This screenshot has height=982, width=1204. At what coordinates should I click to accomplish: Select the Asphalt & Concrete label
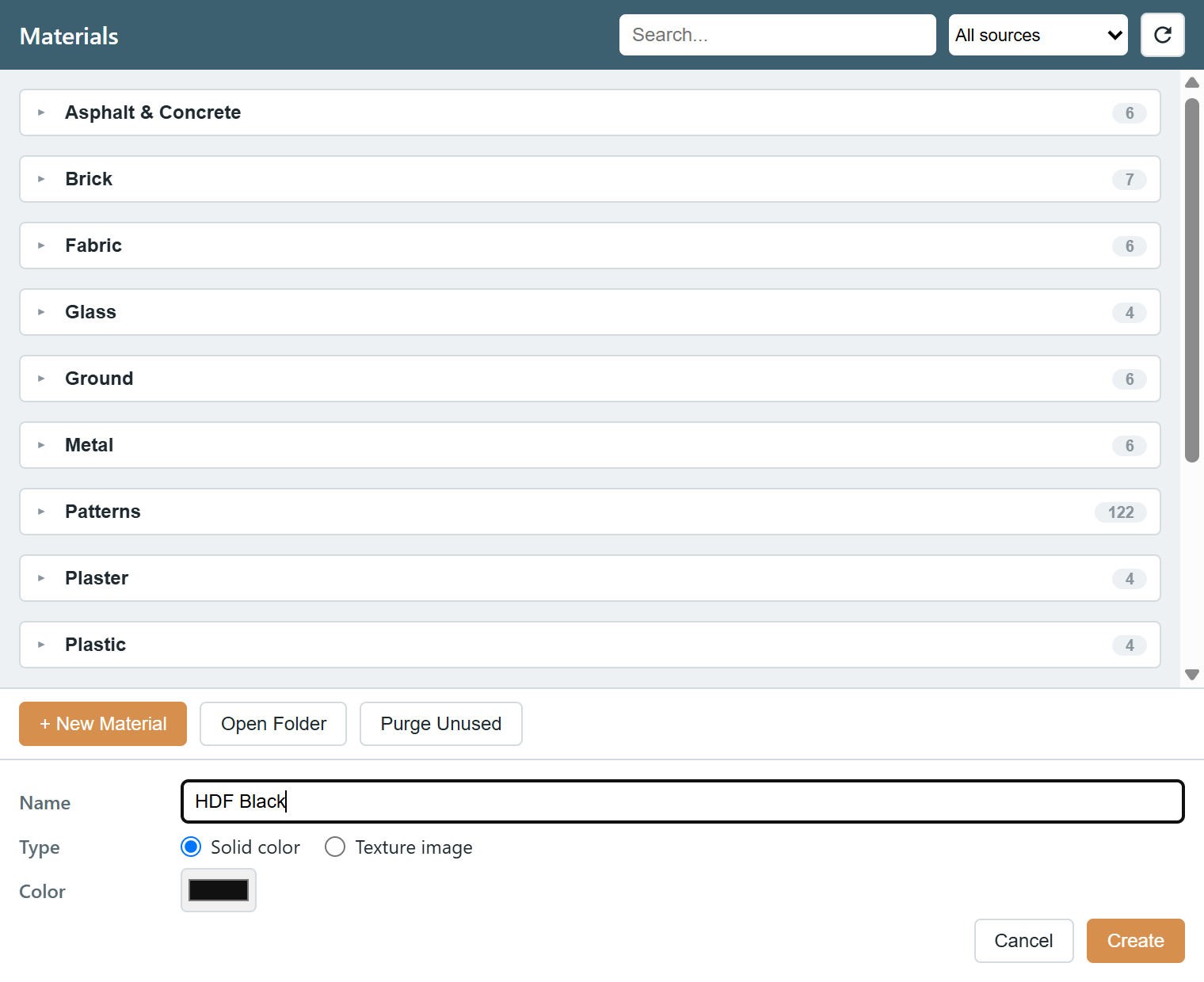point(153,112)
